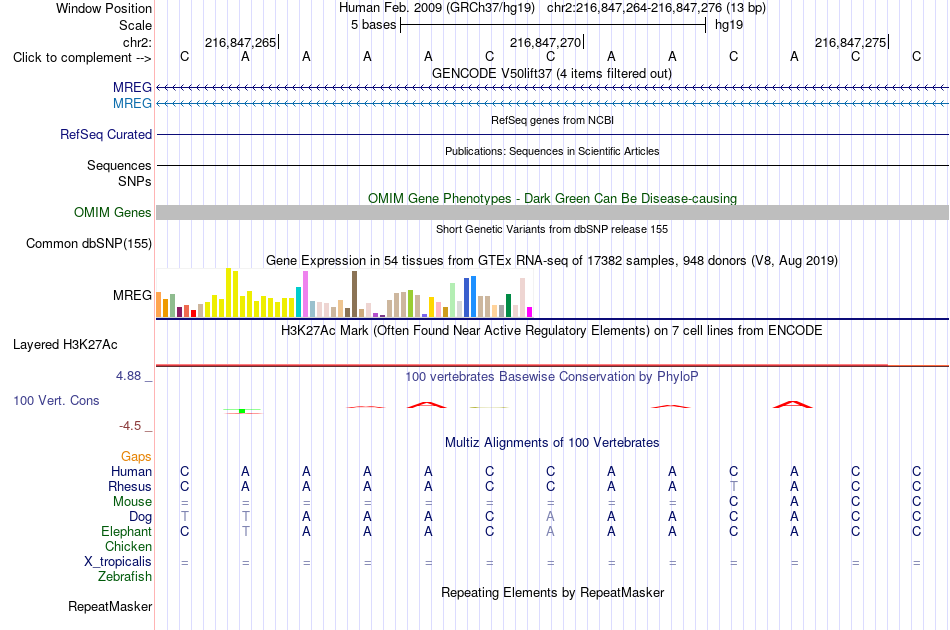
Task: Open the RepeatMasker track label
Action: point(110,606)
